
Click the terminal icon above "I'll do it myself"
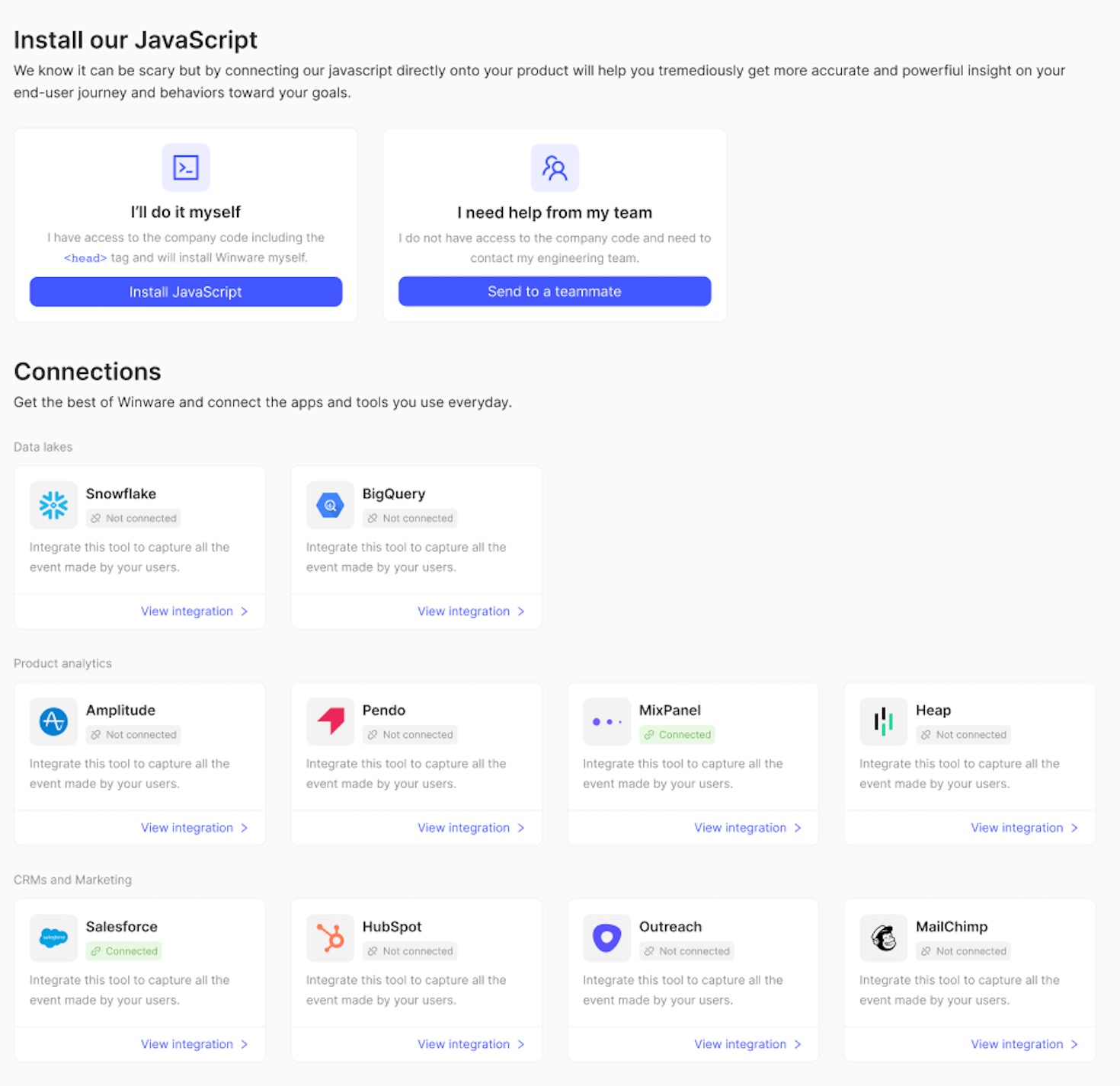(x=186, y=168)
